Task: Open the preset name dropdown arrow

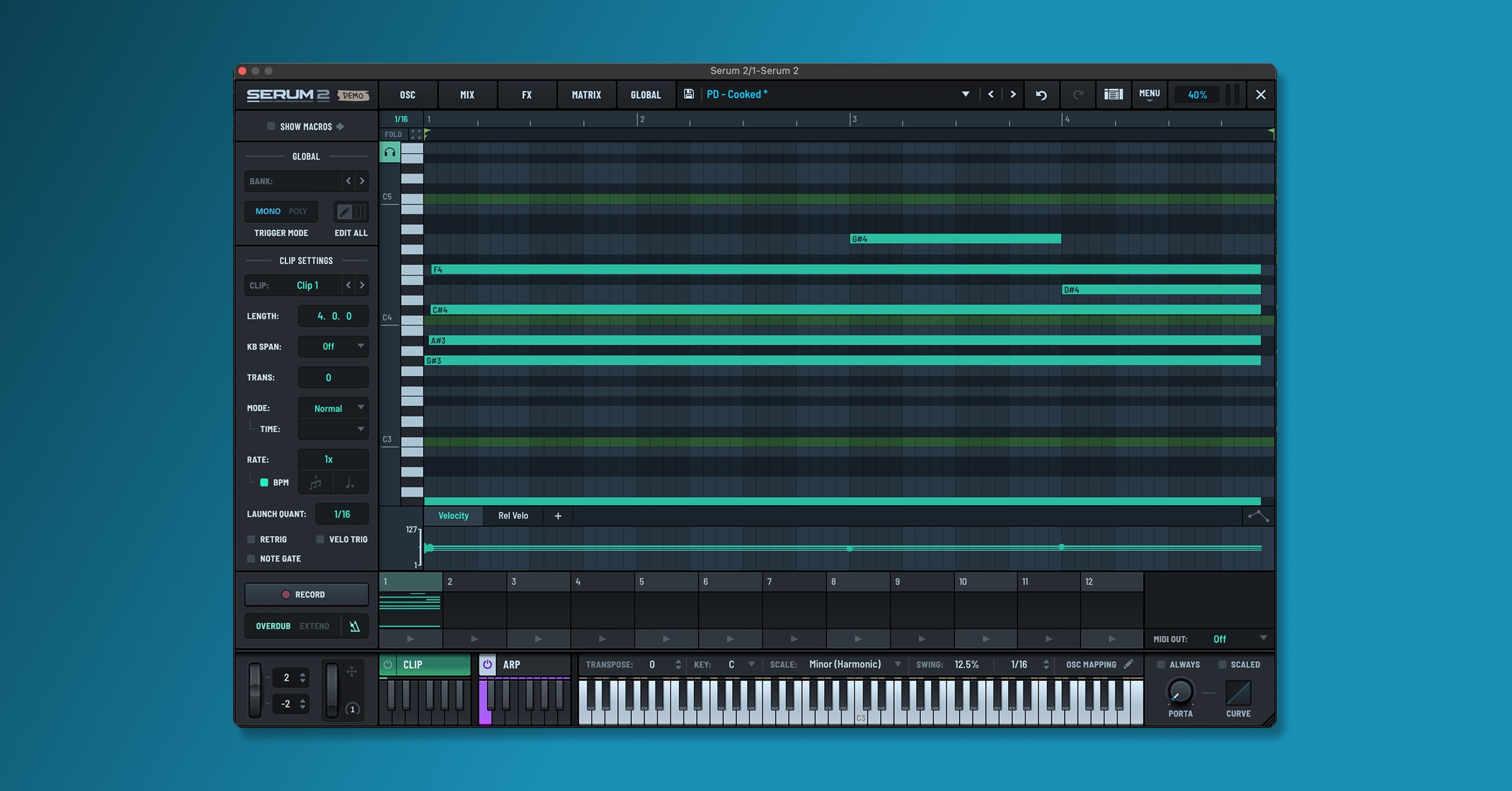Action: click(x=965, y=94)
